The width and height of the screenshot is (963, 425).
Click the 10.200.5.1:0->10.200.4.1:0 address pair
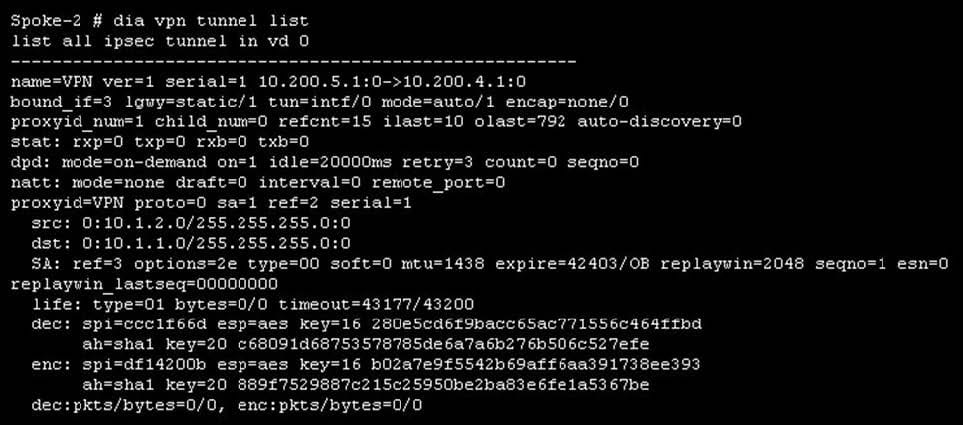[392, 82]
